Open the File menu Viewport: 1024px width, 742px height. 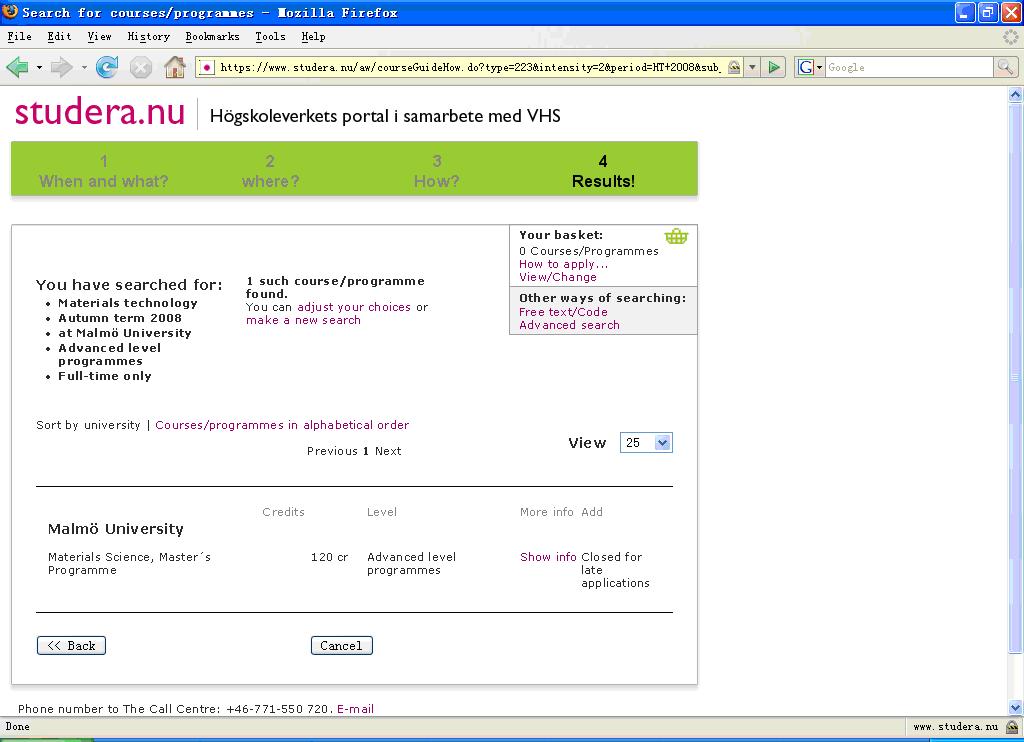[x=20, y=37]
